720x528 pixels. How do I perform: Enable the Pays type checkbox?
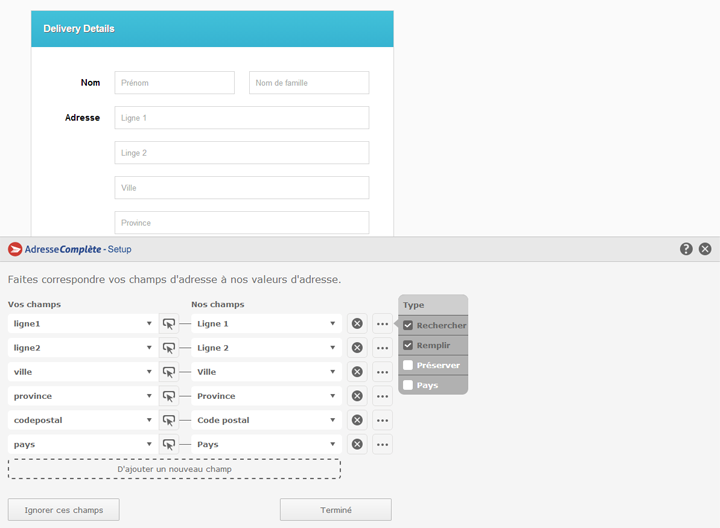[408, 385]
